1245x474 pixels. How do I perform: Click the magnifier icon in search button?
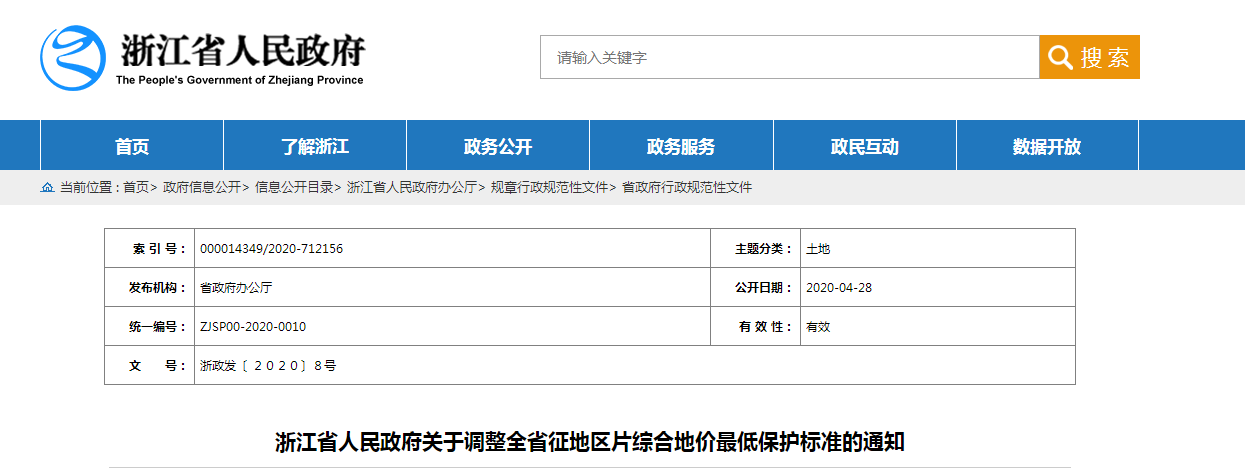coord(1059,58)
